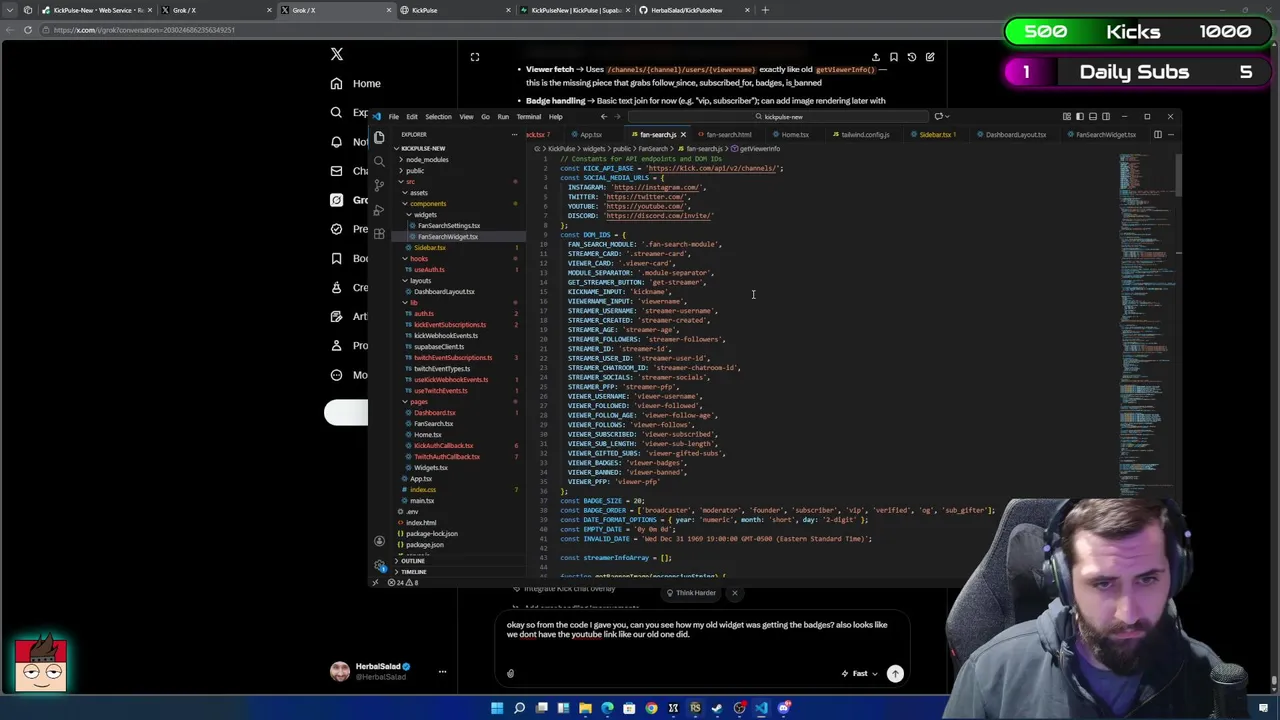Start a new Grok chat icon
1280x720 pixels.
[930, 57]
